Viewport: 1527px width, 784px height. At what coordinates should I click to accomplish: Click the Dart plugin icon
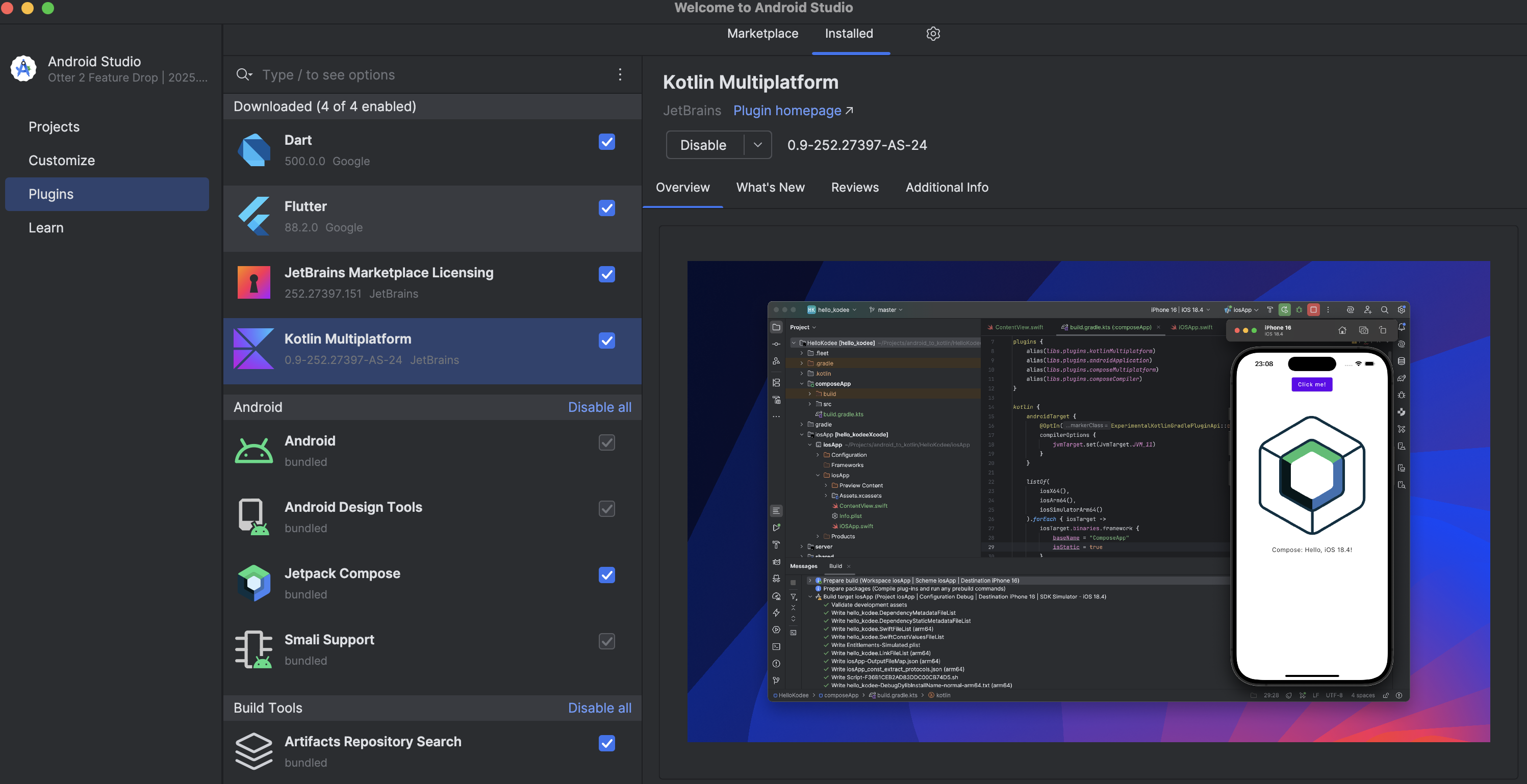pos(253,150)
